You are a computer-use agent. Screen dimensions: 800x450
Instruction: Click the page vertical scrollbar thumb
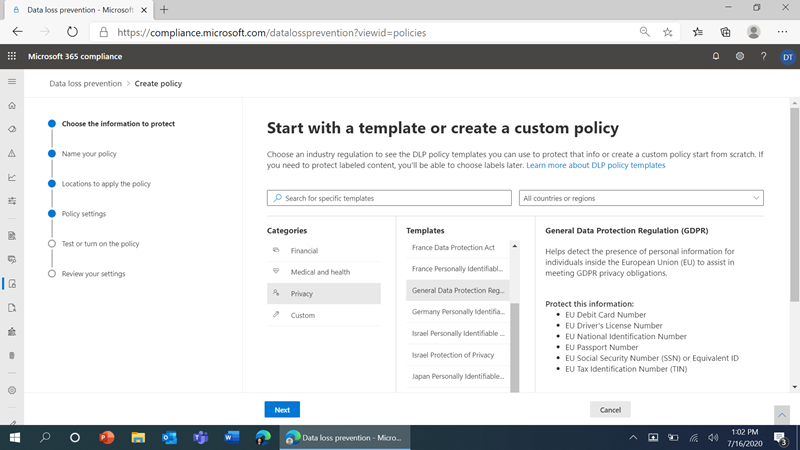tap(794, 204)
